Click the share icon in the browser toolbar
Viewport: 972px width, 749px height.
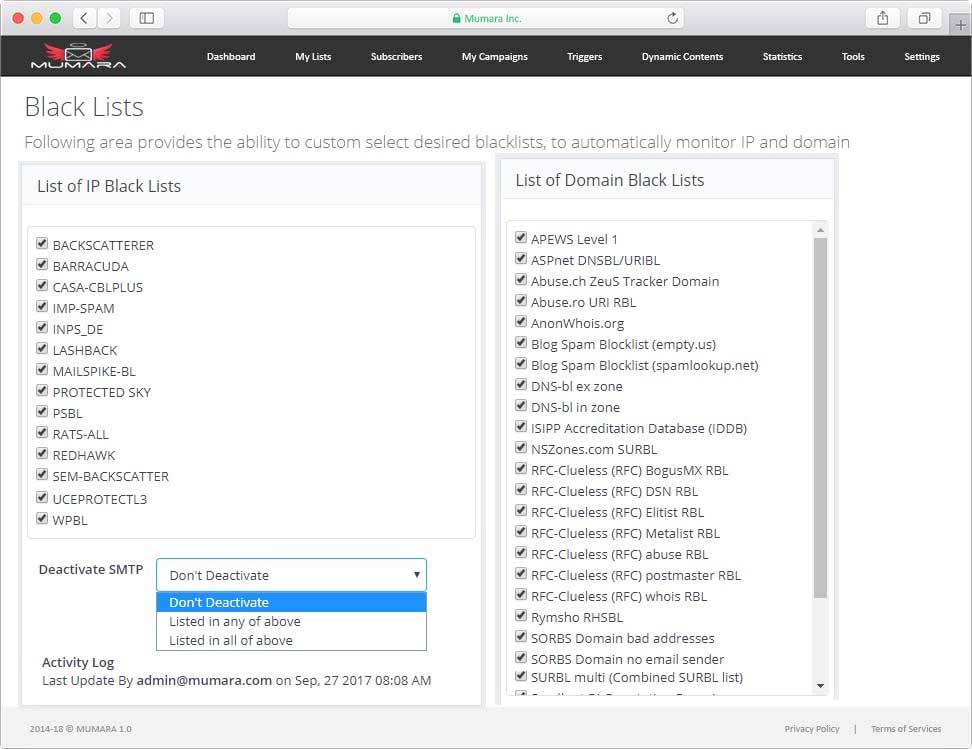[881, 17]
